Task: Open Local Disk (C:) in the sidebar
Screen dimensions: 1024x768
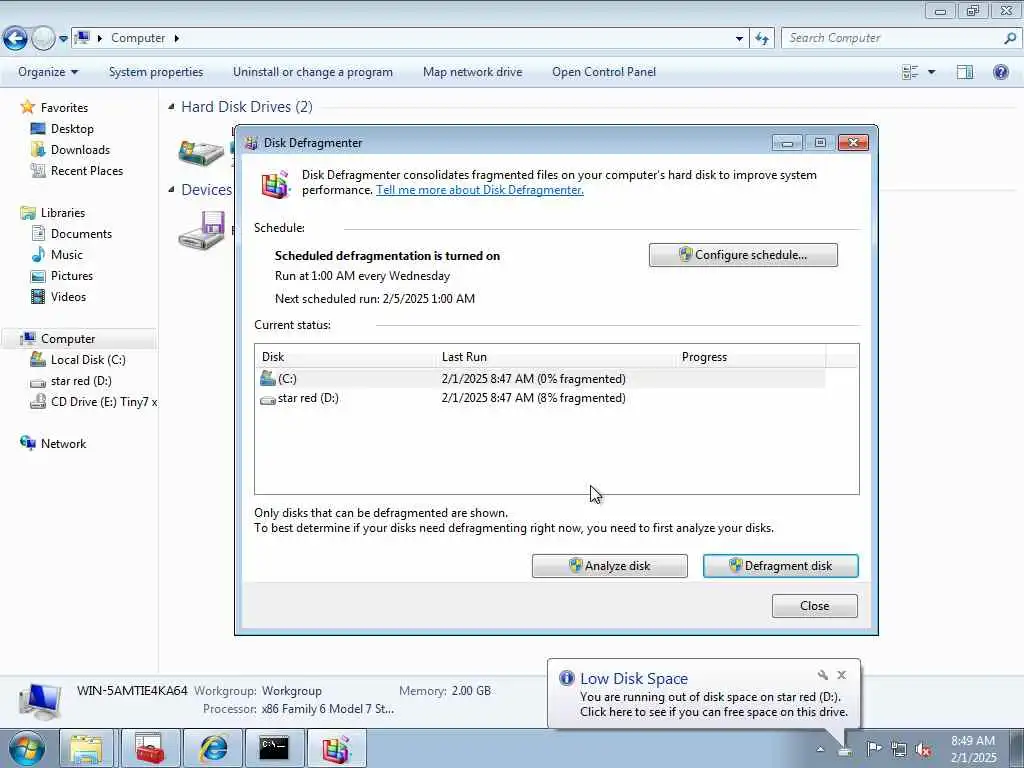Action: [x=88, y=360]
